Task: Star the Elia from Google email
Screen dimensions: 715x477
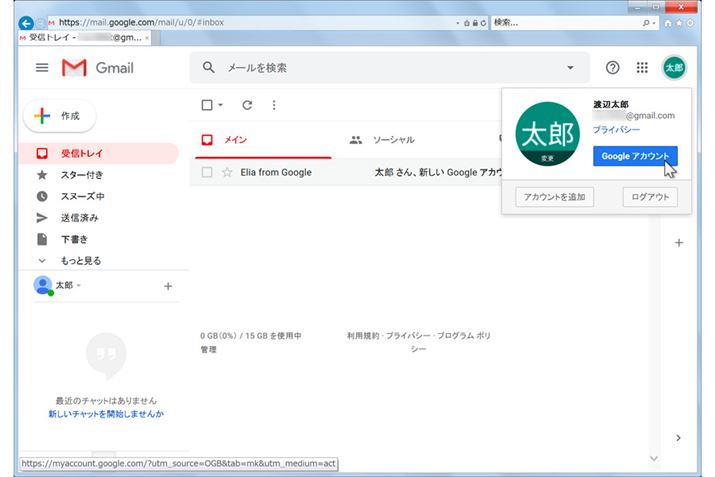Action: pyautogui.click(x=227, y=172)
